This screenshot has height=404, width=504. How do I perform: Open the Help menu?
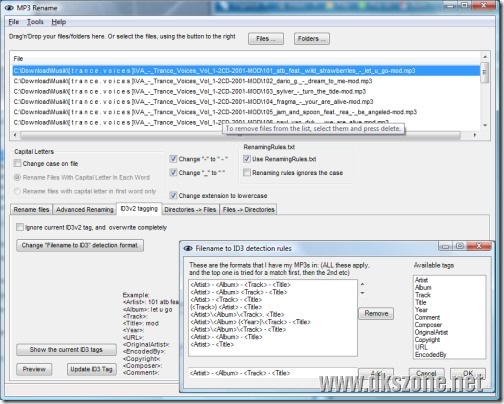[59, 22]
